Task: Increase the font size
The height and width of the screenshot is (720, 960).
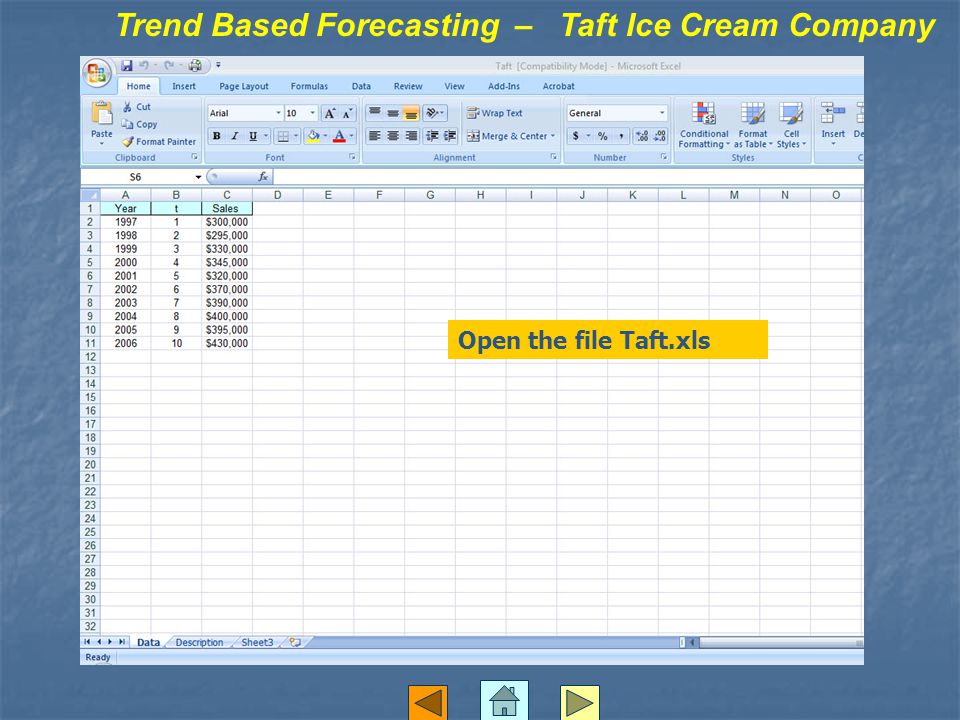Action: [330, 113]
